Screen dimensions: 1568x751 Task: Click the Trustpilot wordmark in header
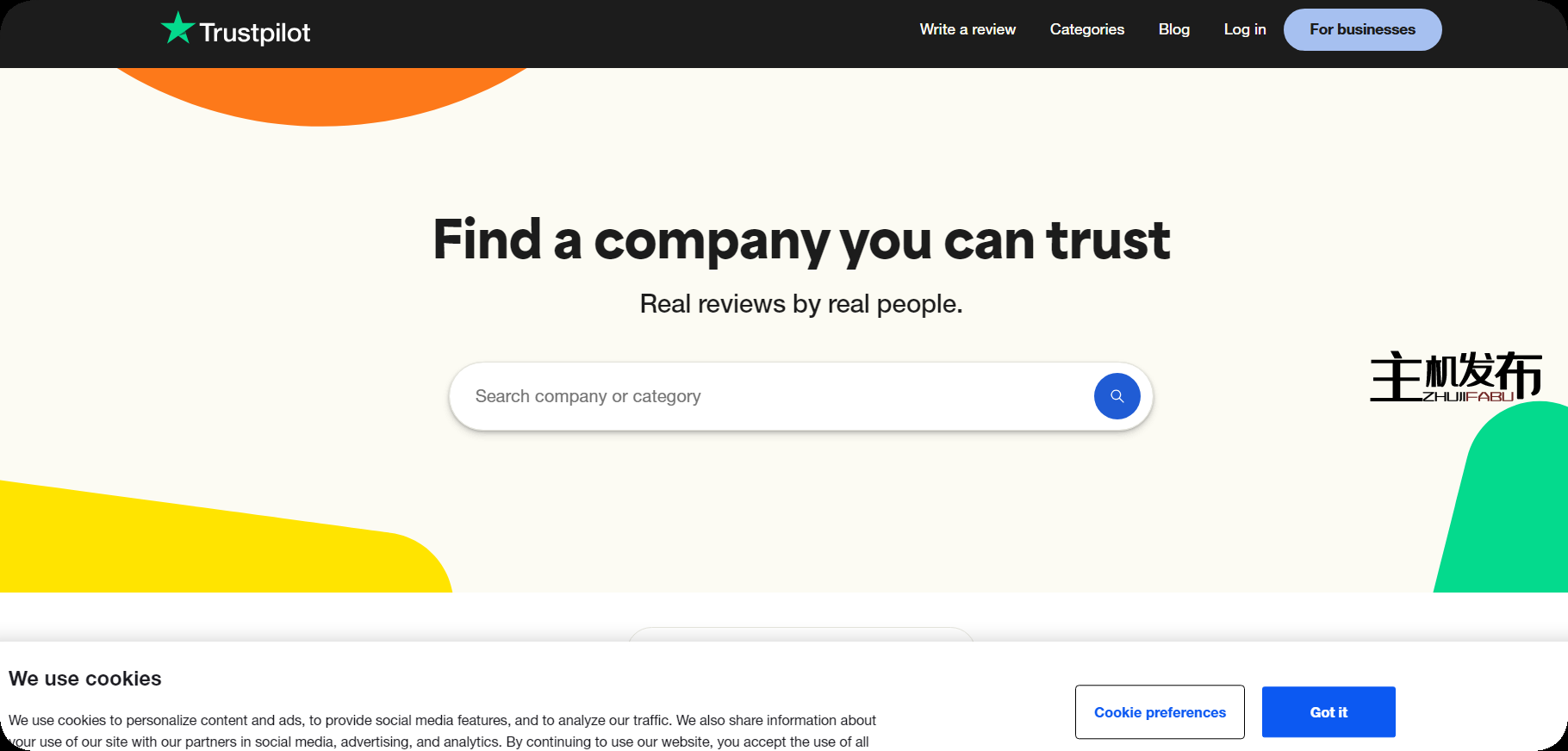tap(254, 33)
